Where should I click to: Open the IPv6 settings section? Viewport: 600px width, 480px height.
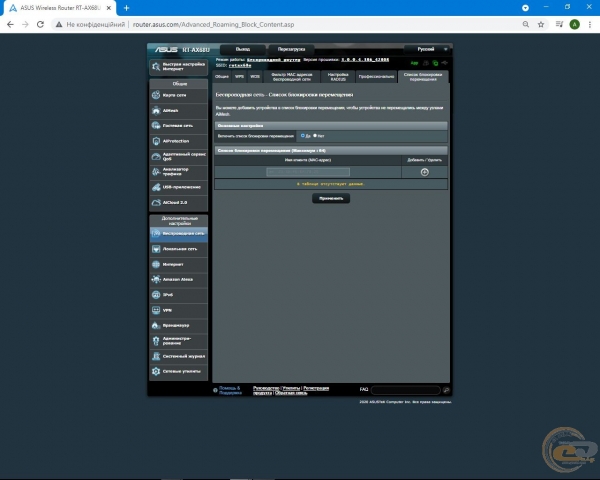click(x=179, y=295)
